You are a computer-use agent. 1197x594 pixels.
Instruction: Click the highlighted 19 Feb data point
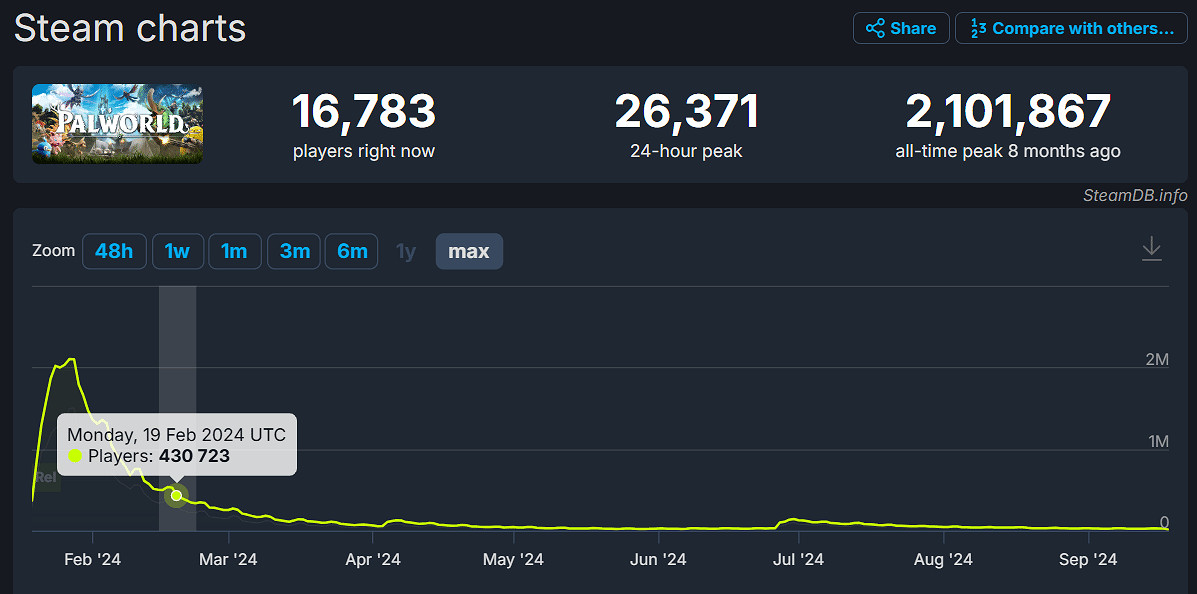click(177, 495)
